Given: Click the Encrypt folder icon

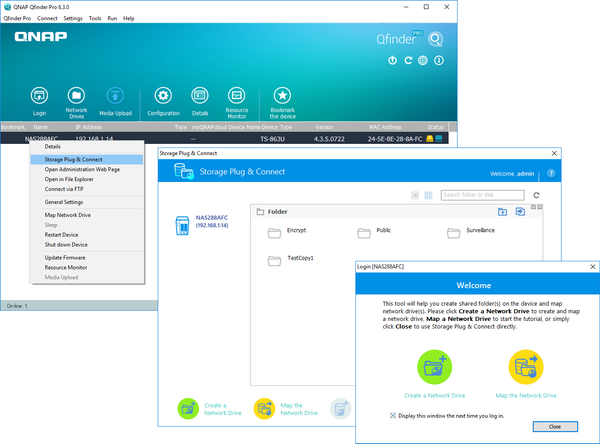Looking at the screenshot, I should click(x=274, y=233).
